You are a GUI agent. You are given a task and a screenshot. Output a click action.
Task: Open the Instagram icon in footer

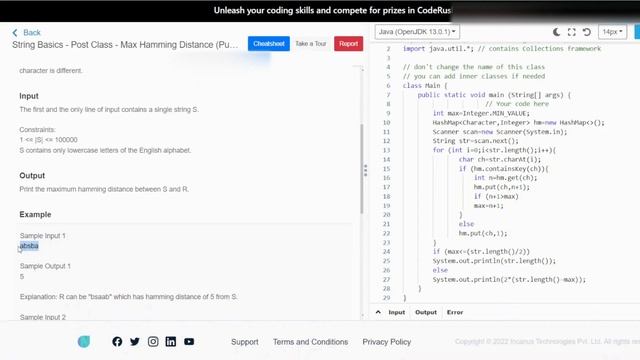pyautogui.click(x=153, y=342)
